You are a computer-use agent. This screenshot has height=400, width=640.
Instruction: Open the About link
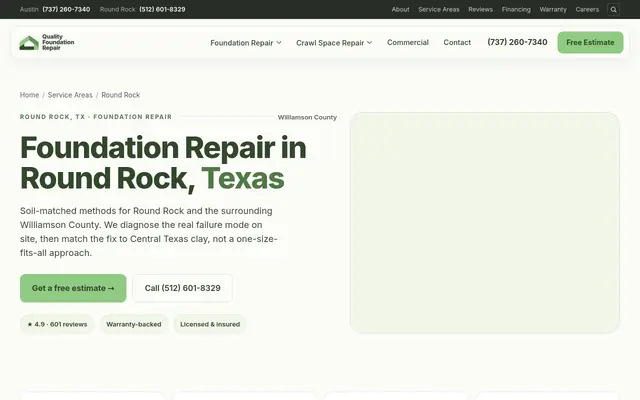(400, 9)
